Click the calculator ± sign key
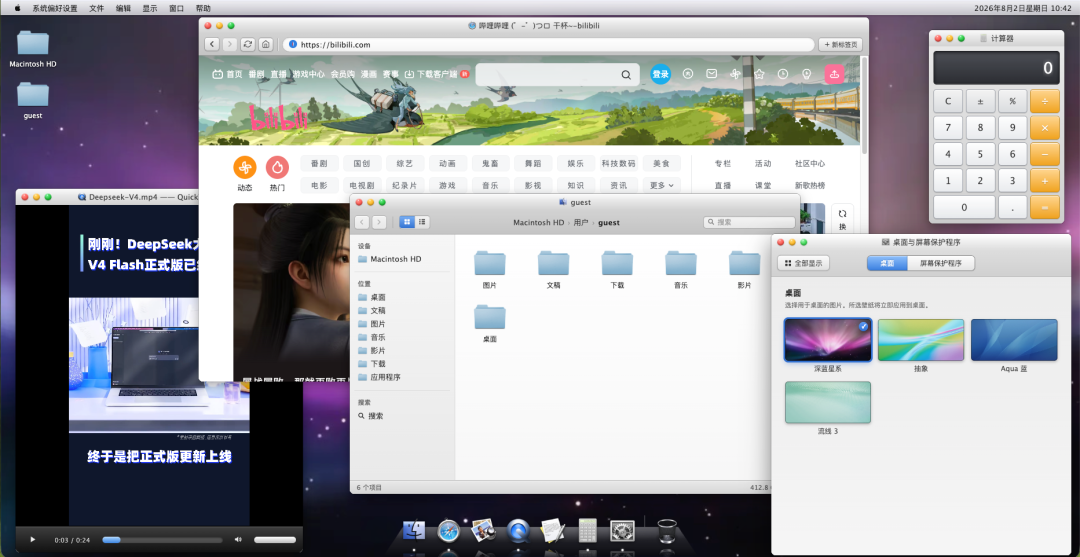Screen dimensions: 1080x557 (x=980, y=101)
